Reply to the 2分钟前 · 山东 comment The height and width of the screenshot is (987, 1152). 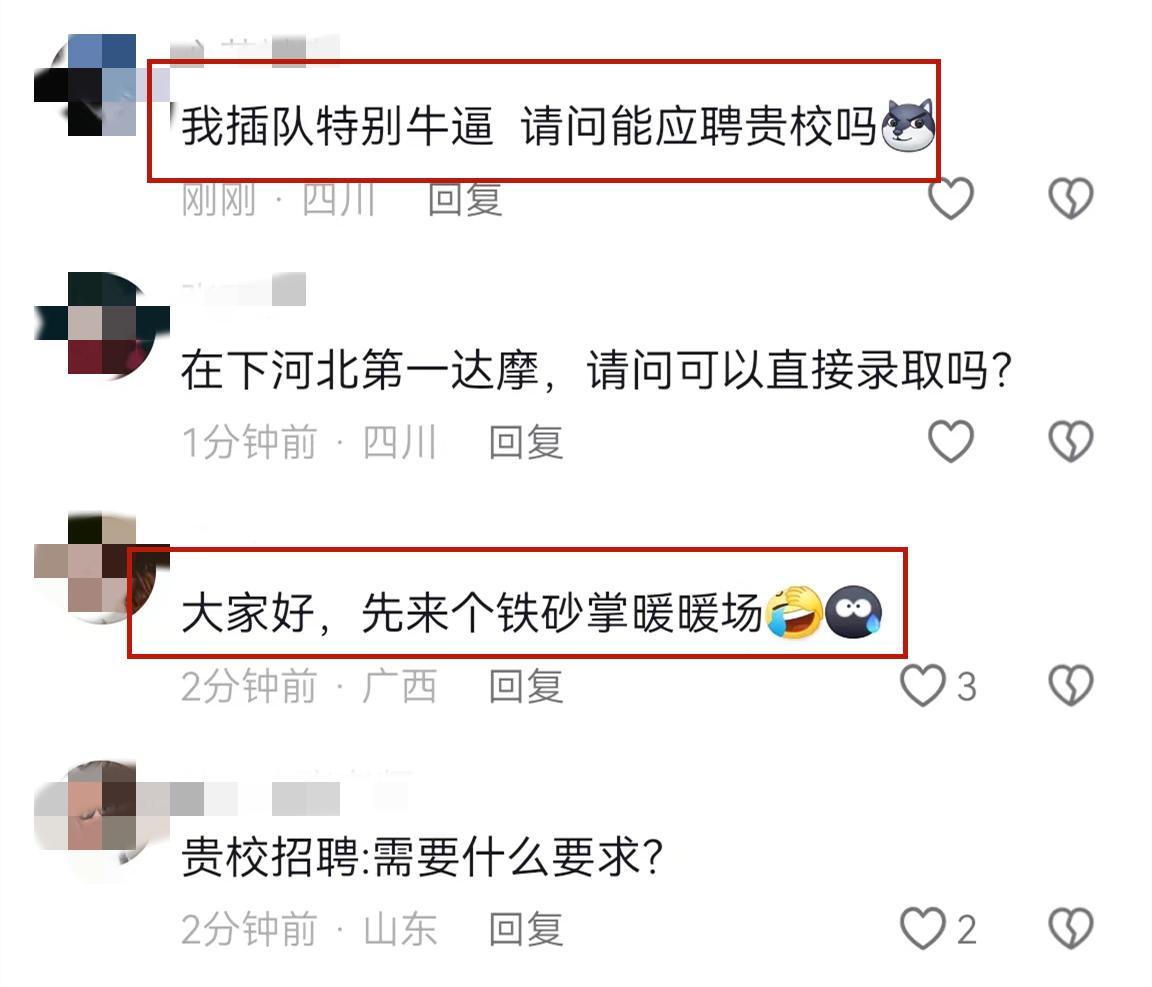[x=526, y=930]
